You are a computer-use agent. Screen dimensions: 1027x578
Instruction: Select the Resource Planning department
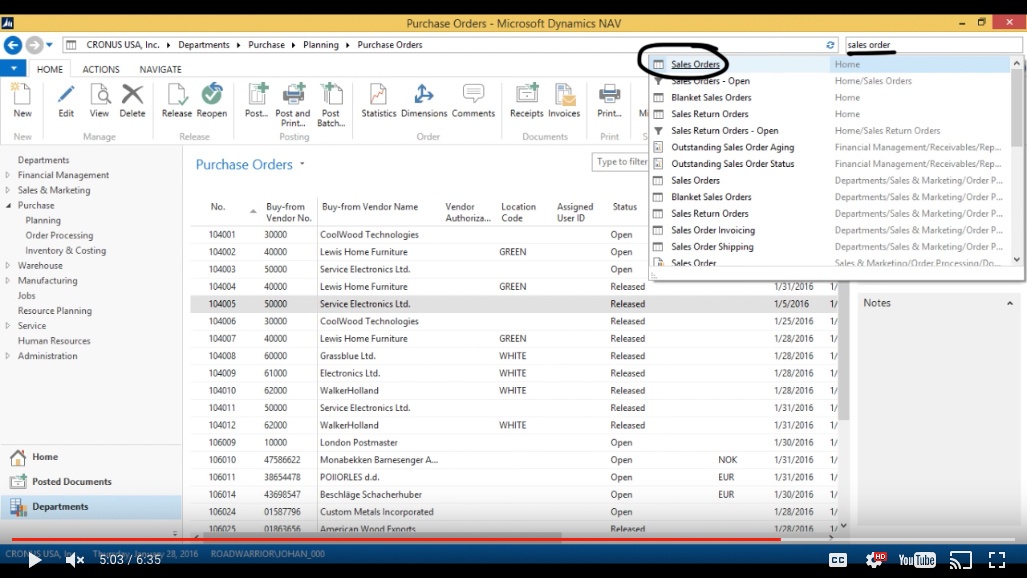[x=54, y=311]
